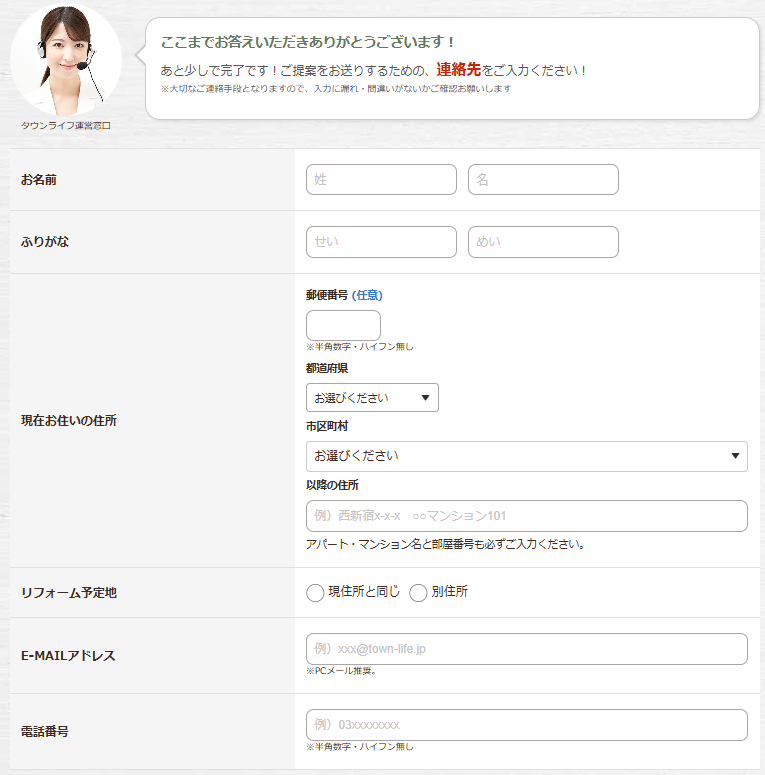
Task: Expand the 市区町村 city dropdown
Action: (x=526, y=456)
